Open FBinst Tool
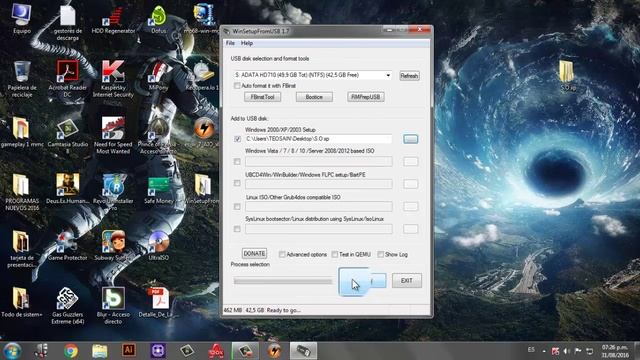 click(x=262, y=97)
